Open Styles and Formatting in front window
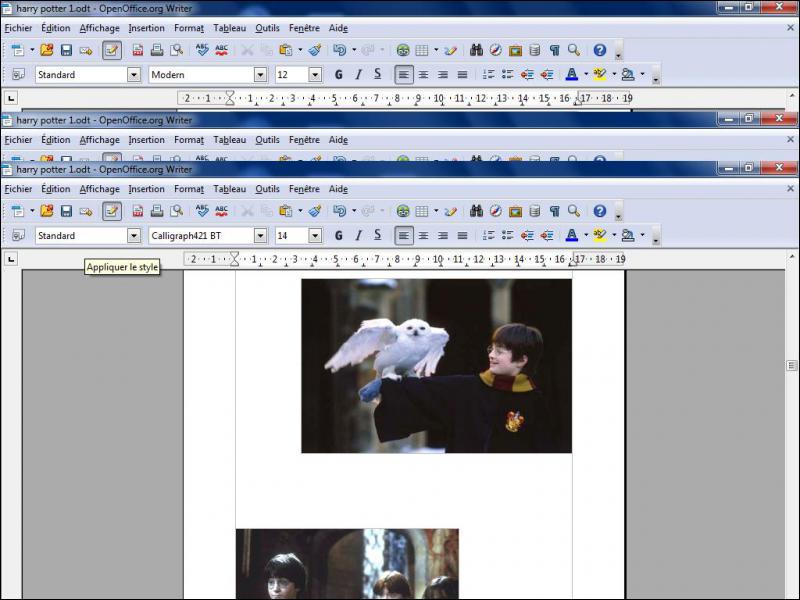The height and width of the screenshot is (600, 800). pyautogui.click(x=18, y=235)
